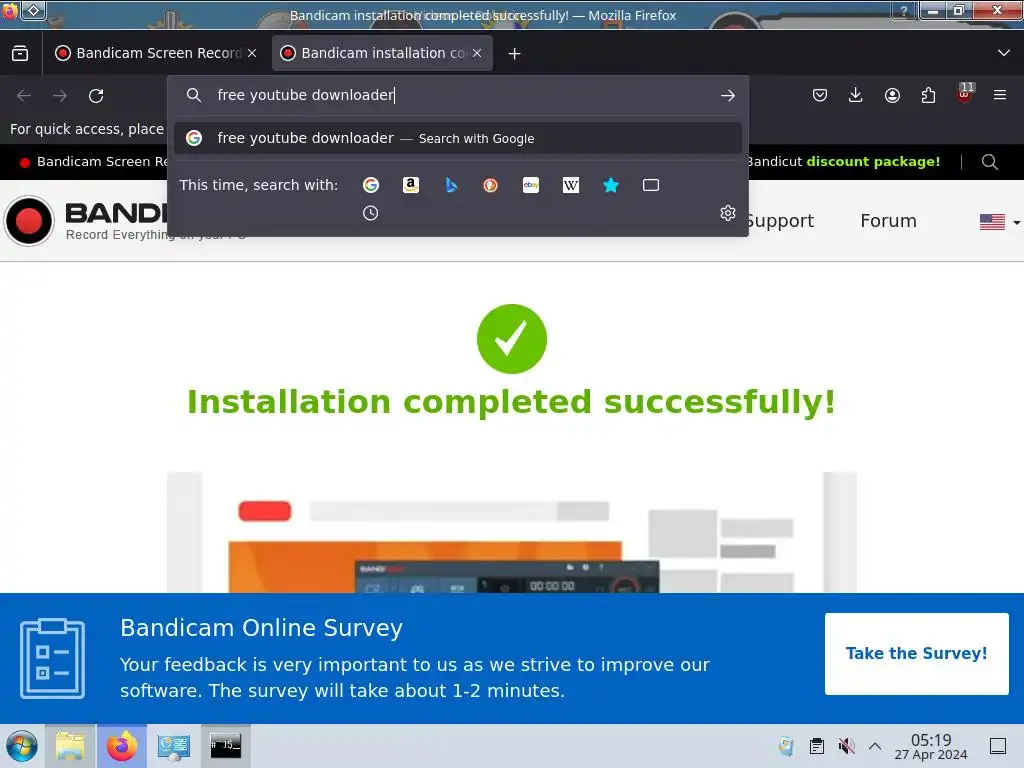Search bookmarks via the star icon
Image resolution: width=1024 pixels, height=768 pixels.
pyautogui.click(x=611, y=185)
